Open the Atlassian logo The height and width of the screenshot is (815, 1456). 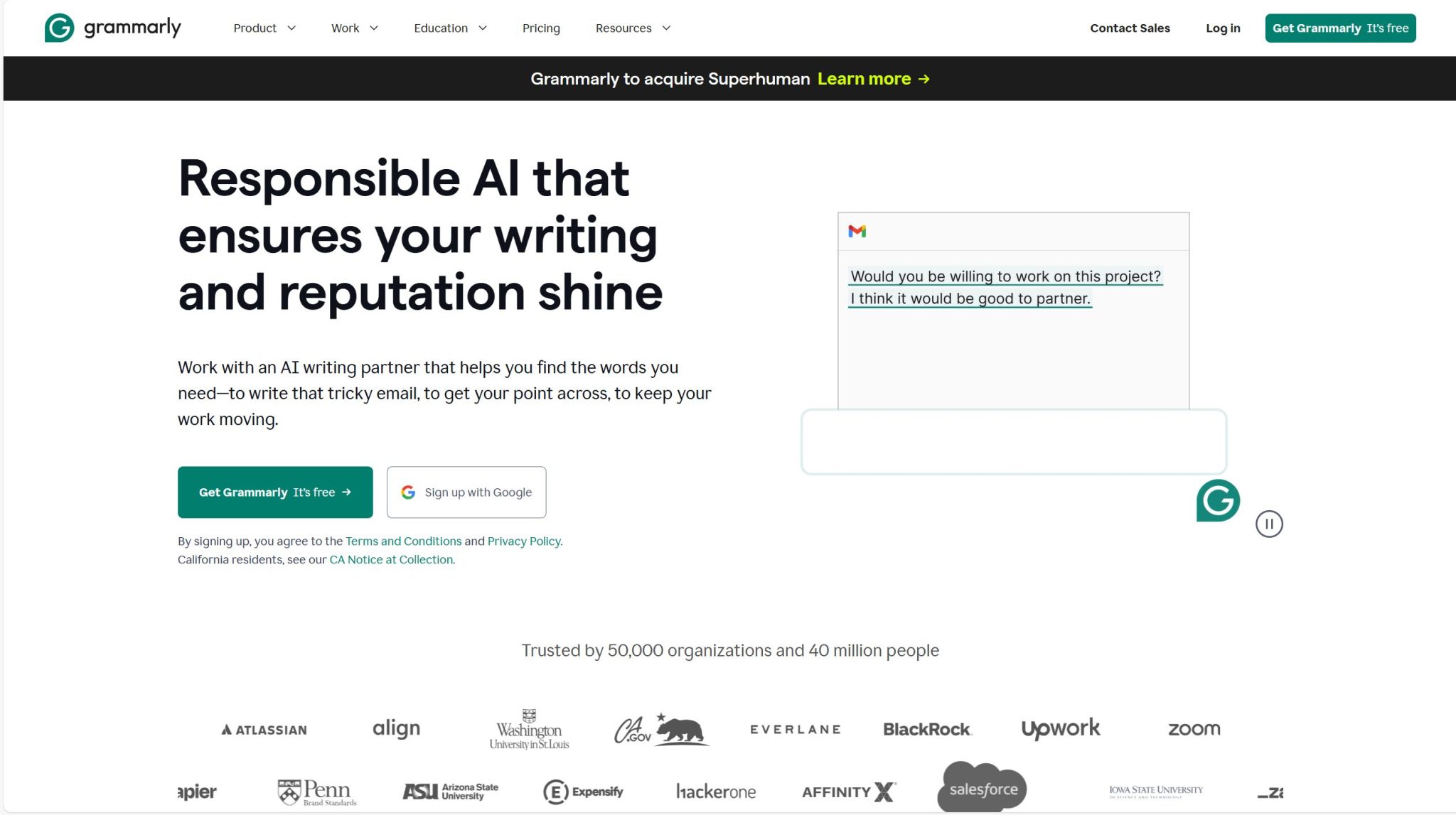click(264, 730)
